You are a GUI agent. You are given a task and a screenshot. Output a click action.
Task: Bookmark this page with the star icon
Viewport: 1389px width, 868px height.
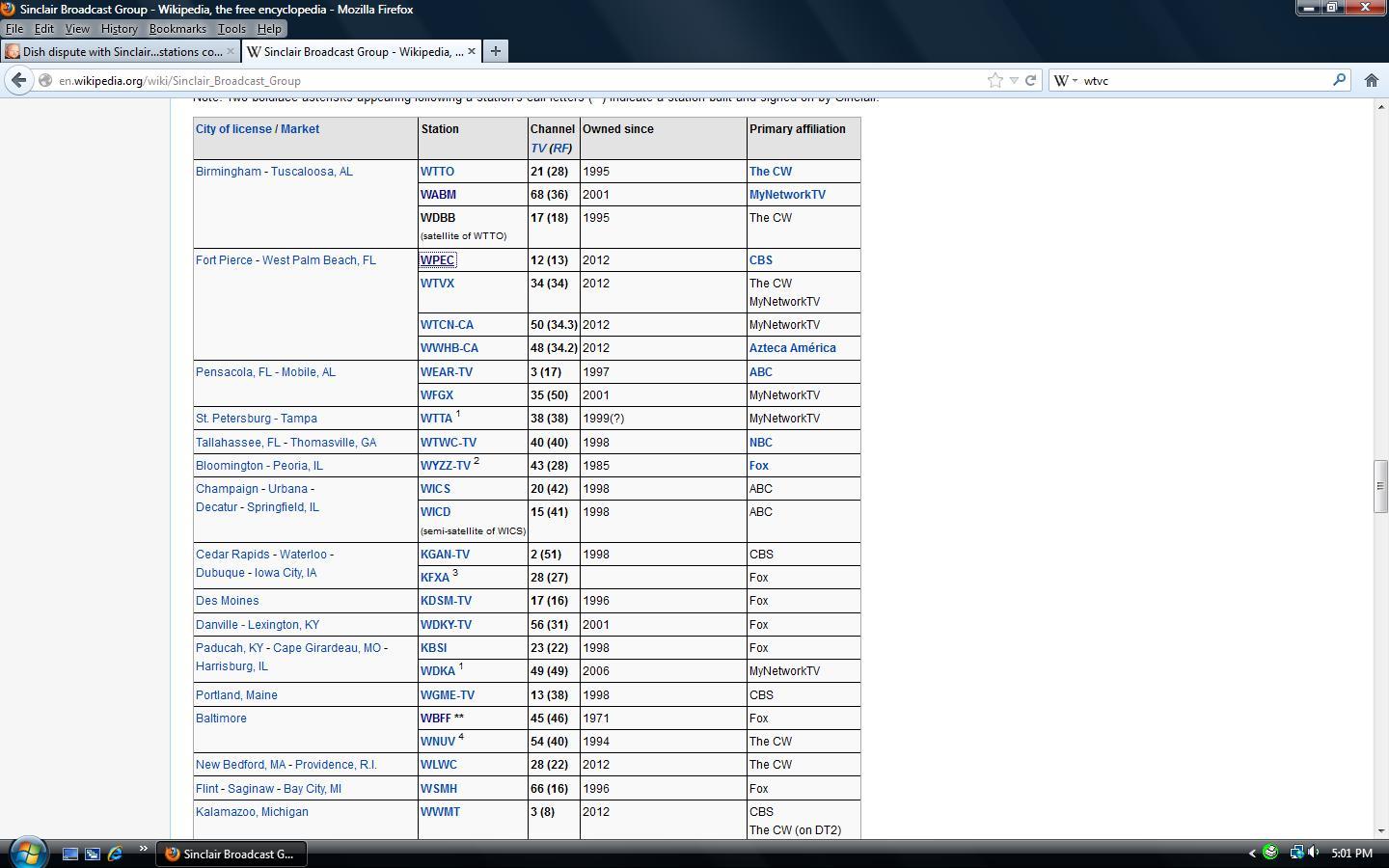[995, 80]
